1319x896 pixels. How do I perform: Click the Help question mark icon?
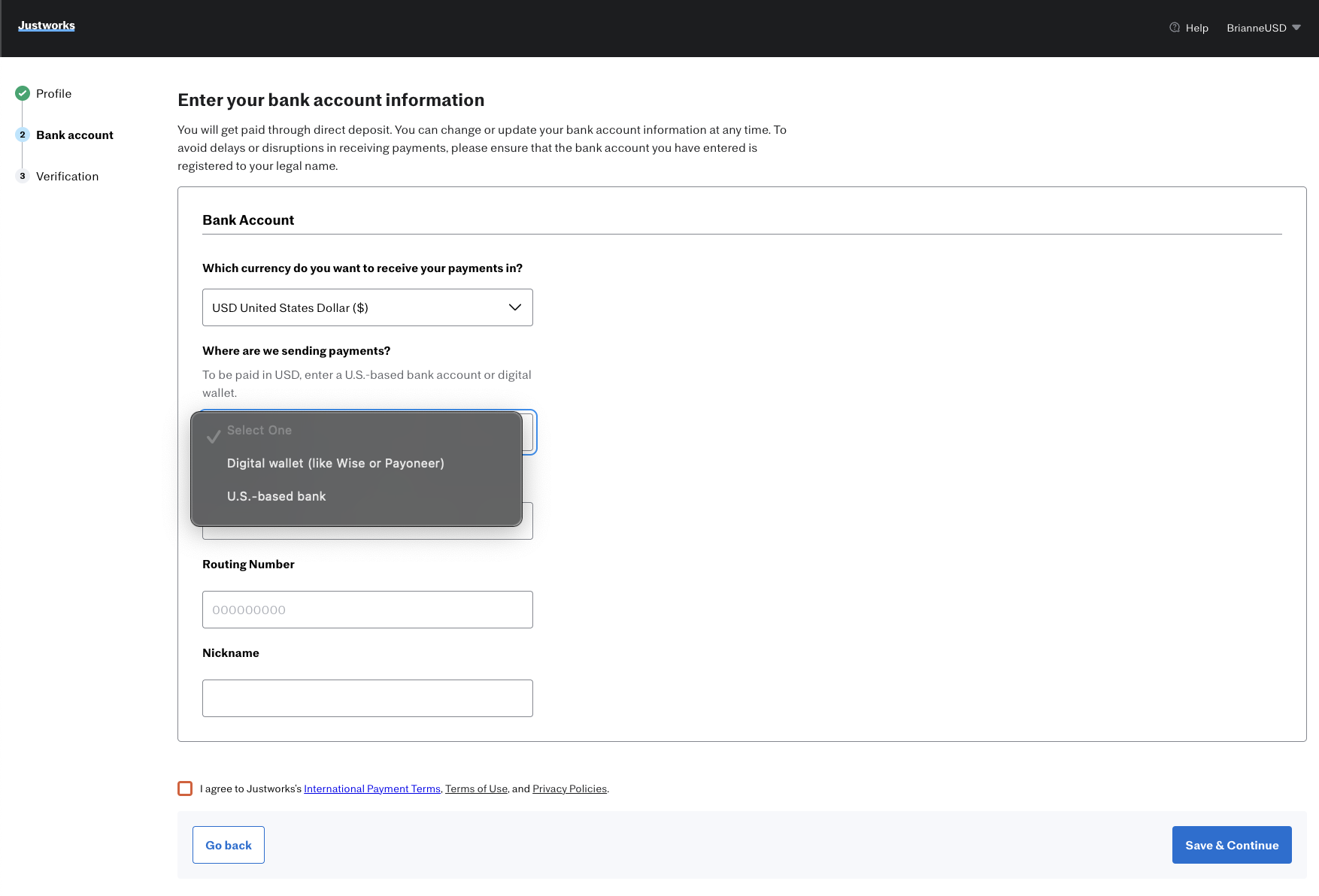1174,28
